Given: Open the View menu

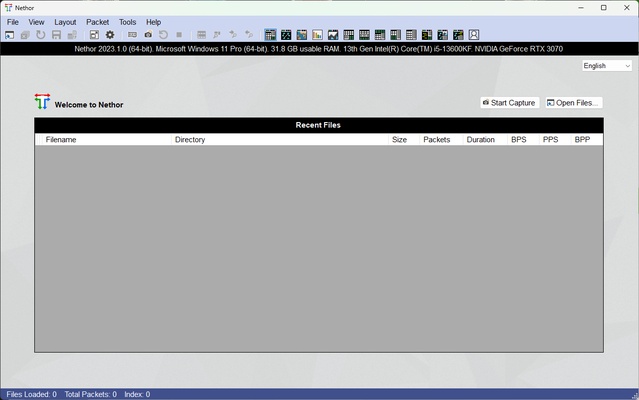Looking at the screenshot, I should 36,22.
